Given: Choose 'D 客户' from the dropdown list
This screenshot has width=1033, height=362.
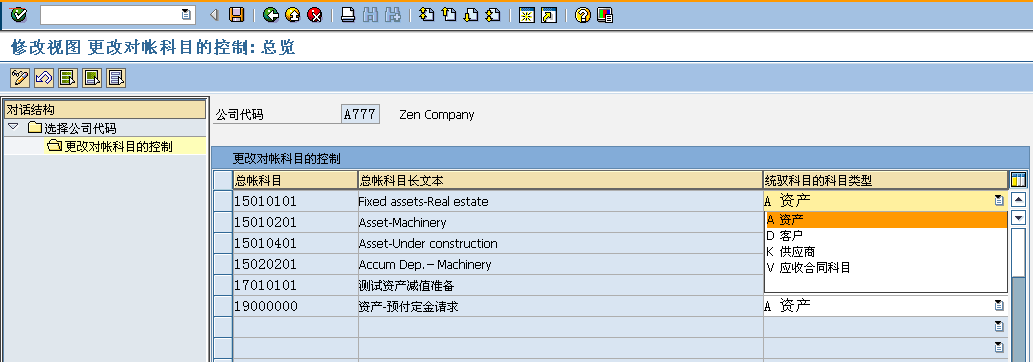Looking at the screenshot, I should pos(886,236).
